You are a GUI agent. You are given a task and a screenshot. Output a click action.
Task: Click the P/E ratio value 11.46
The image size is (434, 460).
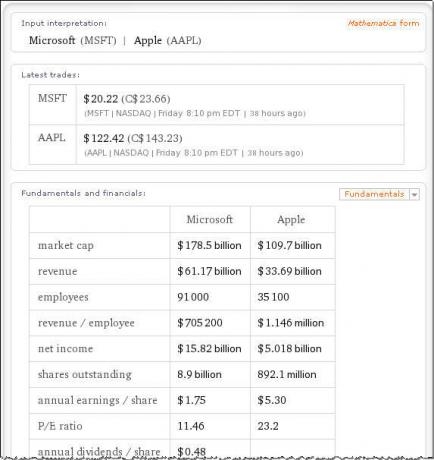point(191,426)
